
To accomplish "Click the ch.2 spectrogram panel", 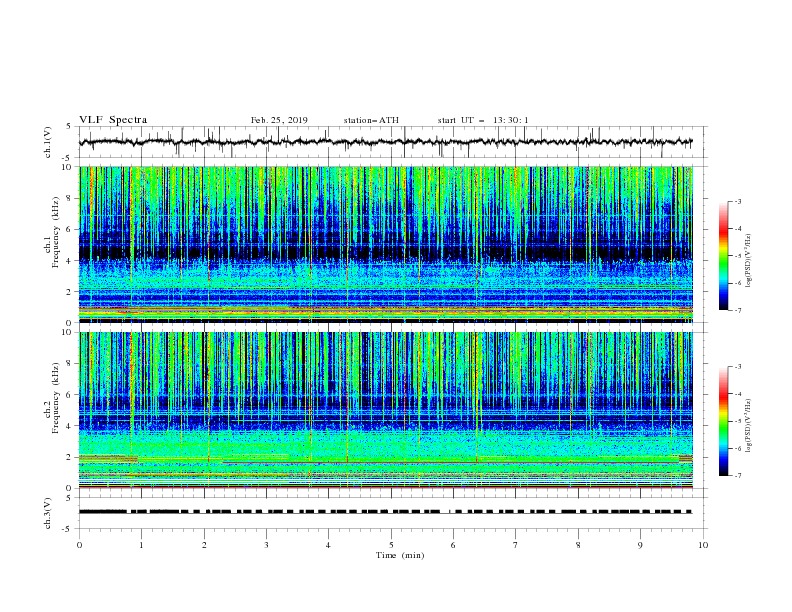I will [x=386, y=410].
